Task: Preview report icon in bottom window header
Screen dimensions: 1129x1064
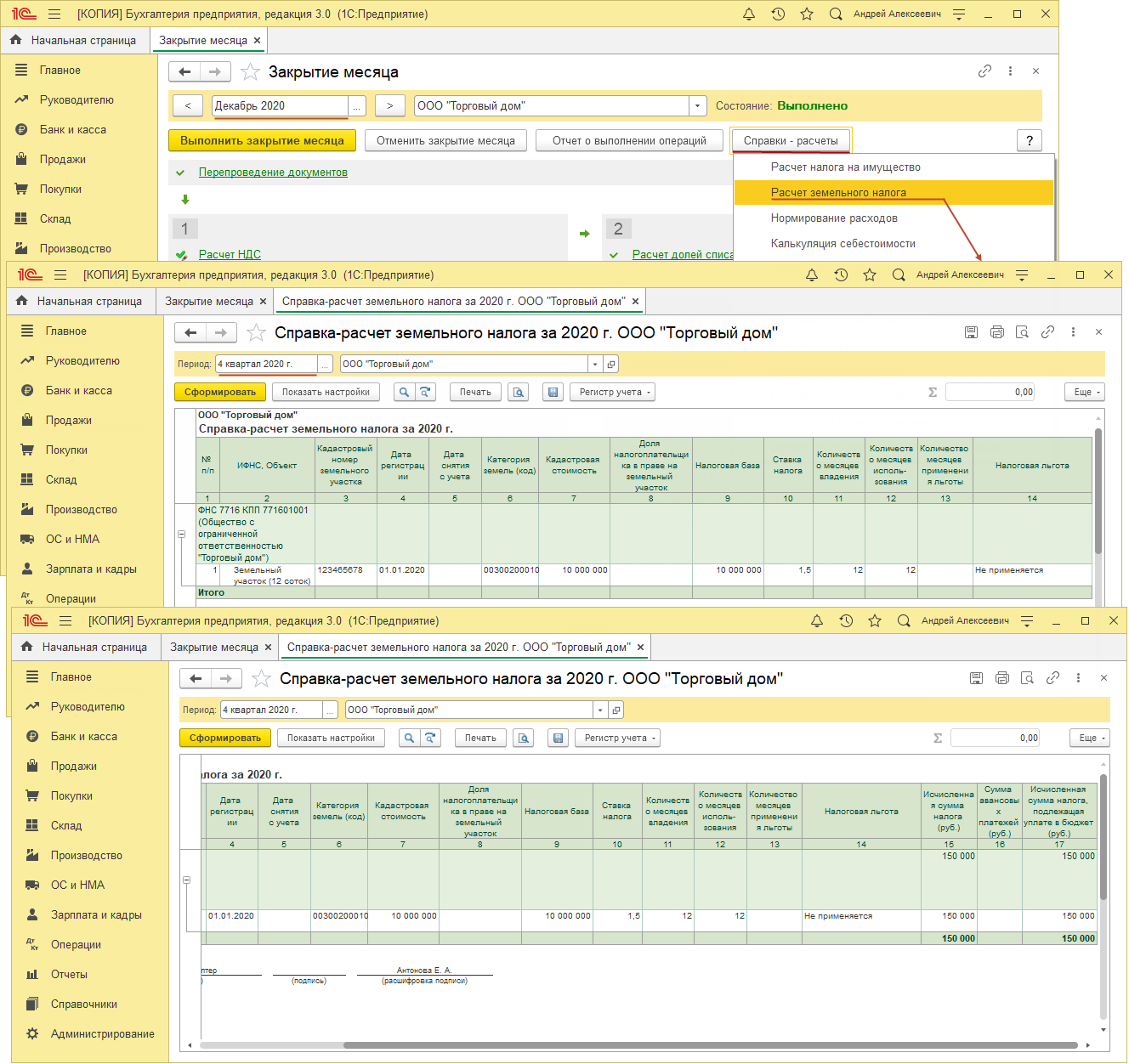Action: [x=1027, y=678]
